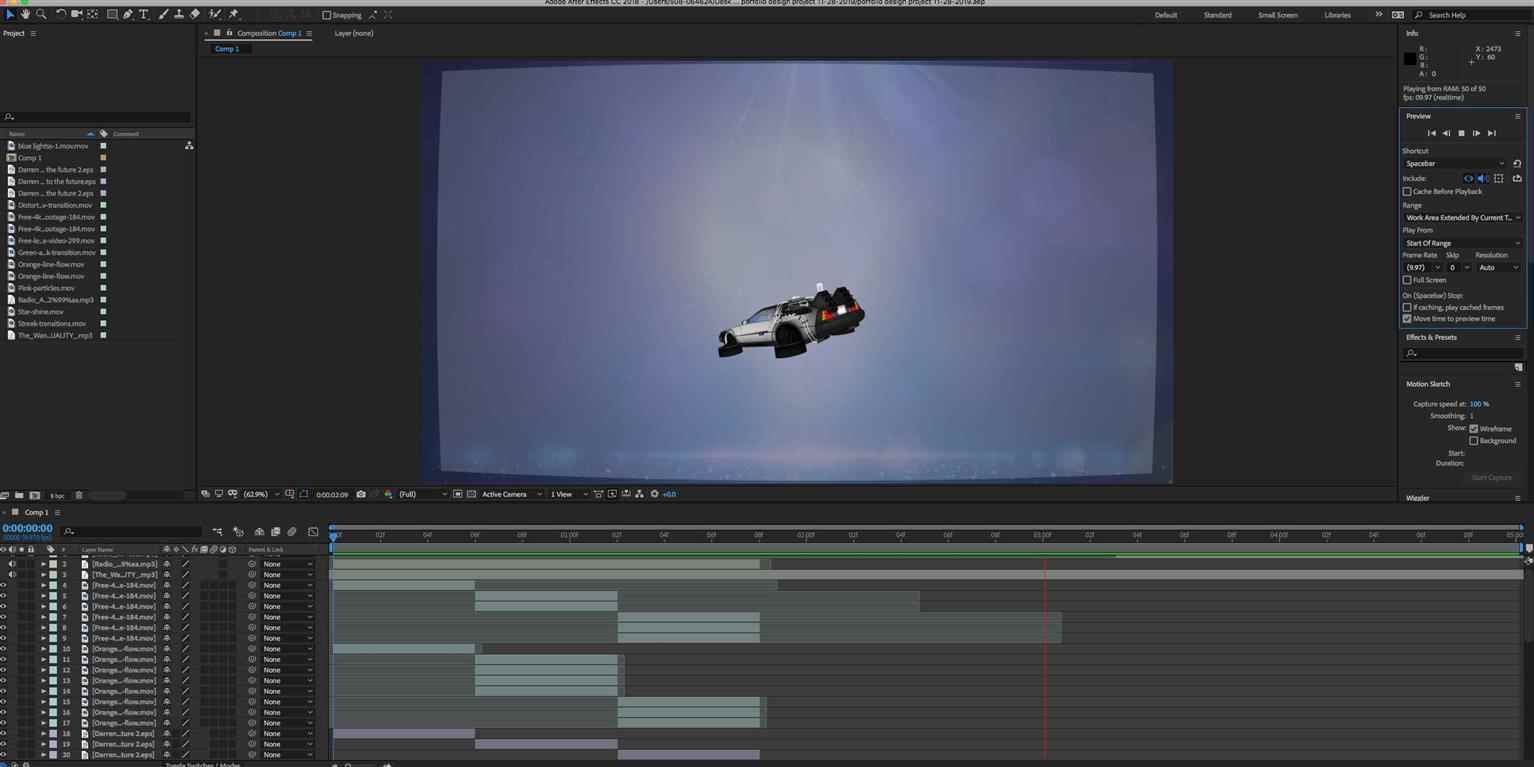This screenshot has height=767, width=1534.
Task: Switch to Default workspace
Action: tap(1166, 15)
